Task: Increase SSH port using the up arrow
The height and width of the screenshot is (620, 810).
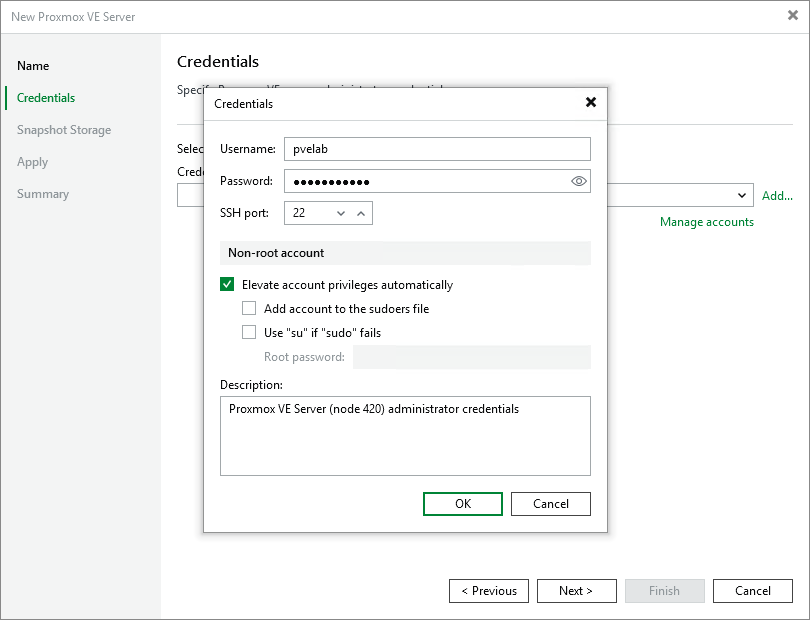Action: point(361,209)
